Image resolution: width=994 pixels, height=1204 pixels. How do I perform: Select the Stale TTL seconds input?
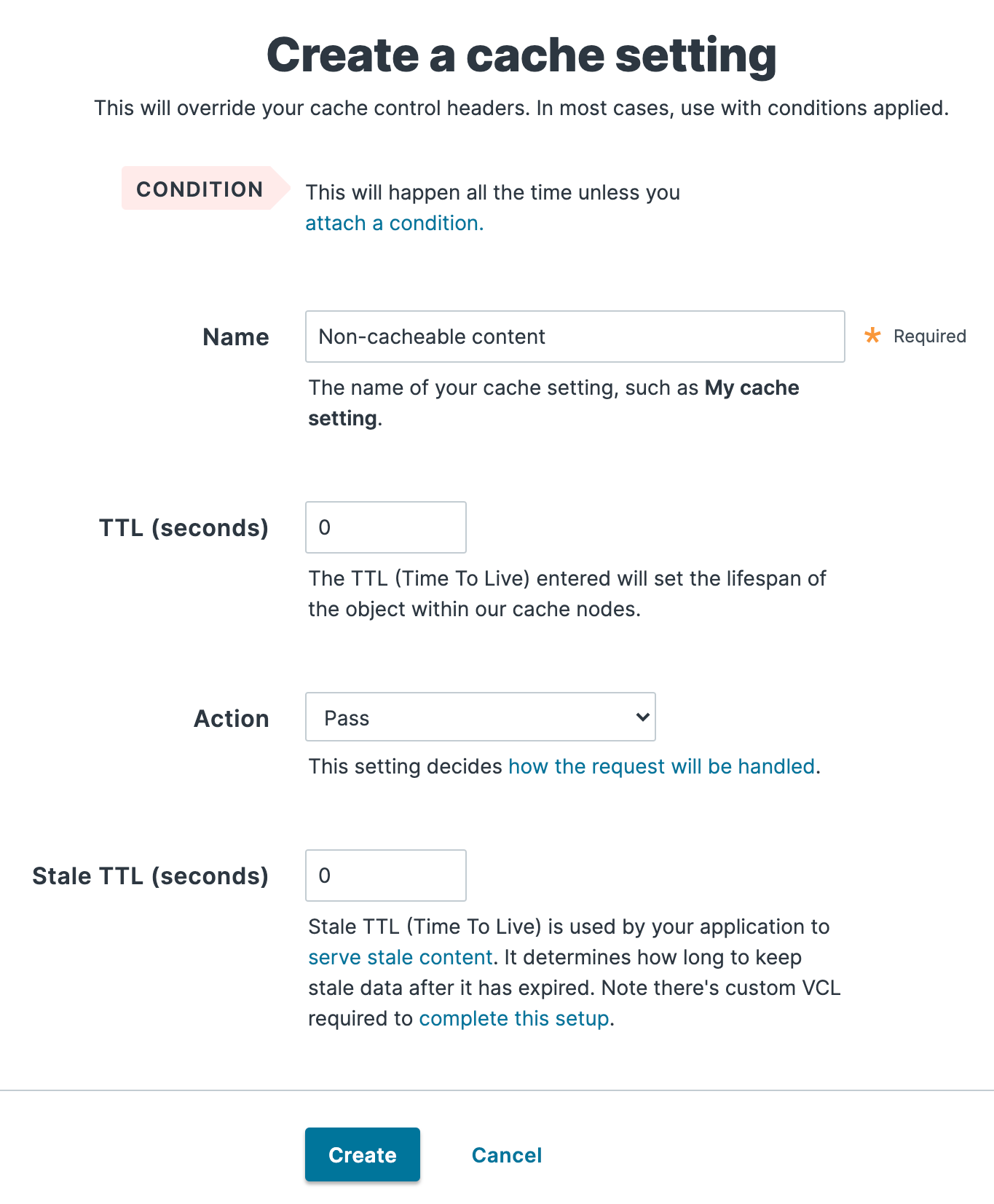tap(385, 875)
